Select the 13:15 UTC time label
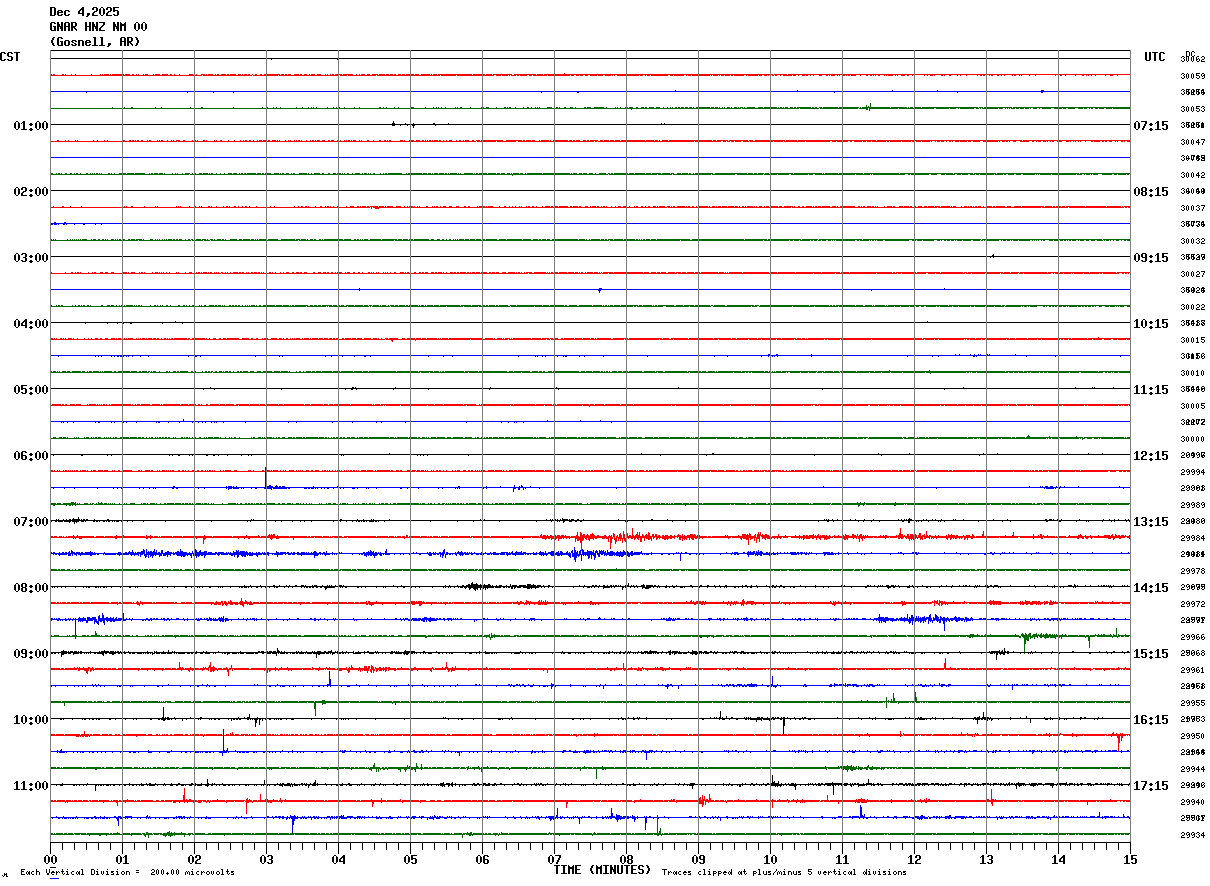The image size is (1210, 886). pos(1151,522)
